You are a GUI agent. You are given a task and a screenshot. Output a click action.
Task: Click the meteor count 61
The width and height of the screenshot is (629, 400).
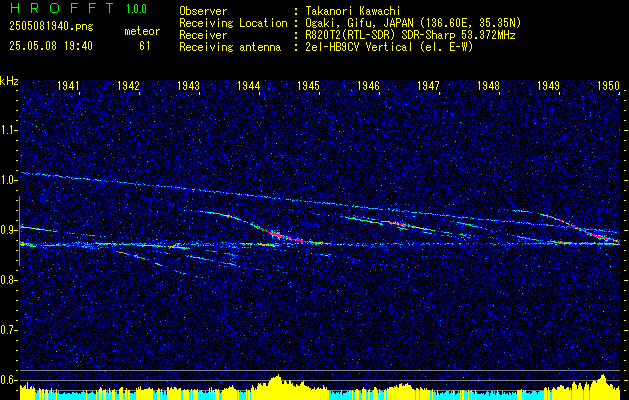[x=144, y=46]
